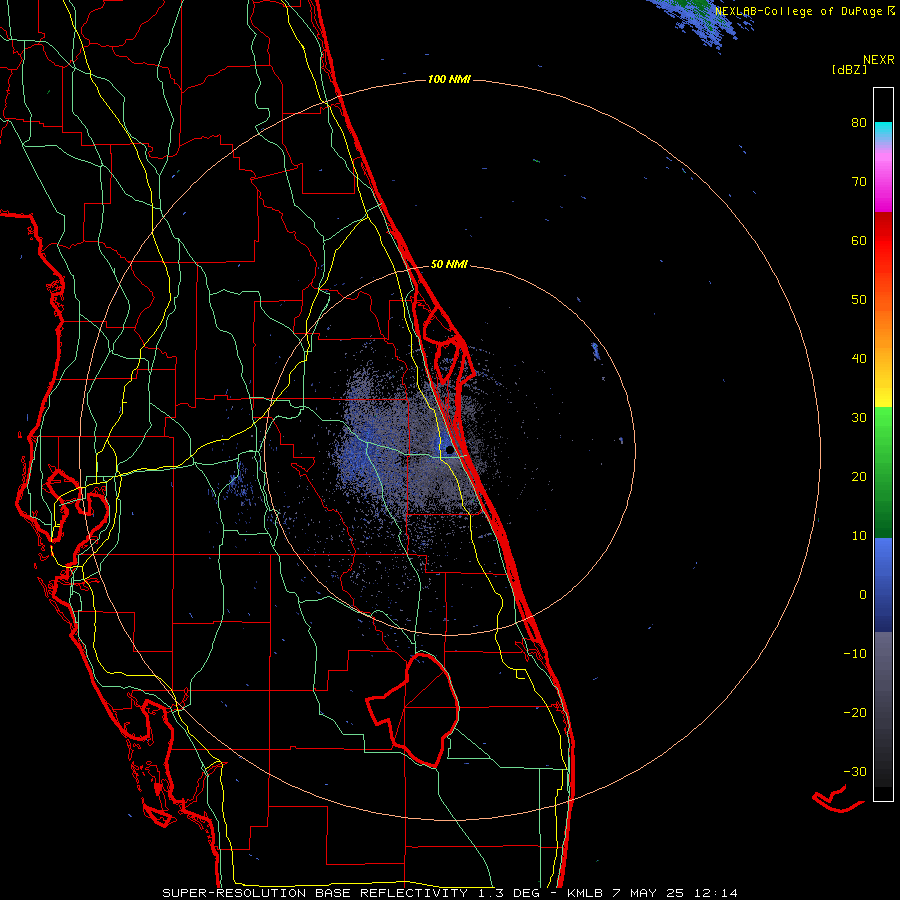Click the 50 dBZ scale value
900x900 pixels.
tap(859, 300)
